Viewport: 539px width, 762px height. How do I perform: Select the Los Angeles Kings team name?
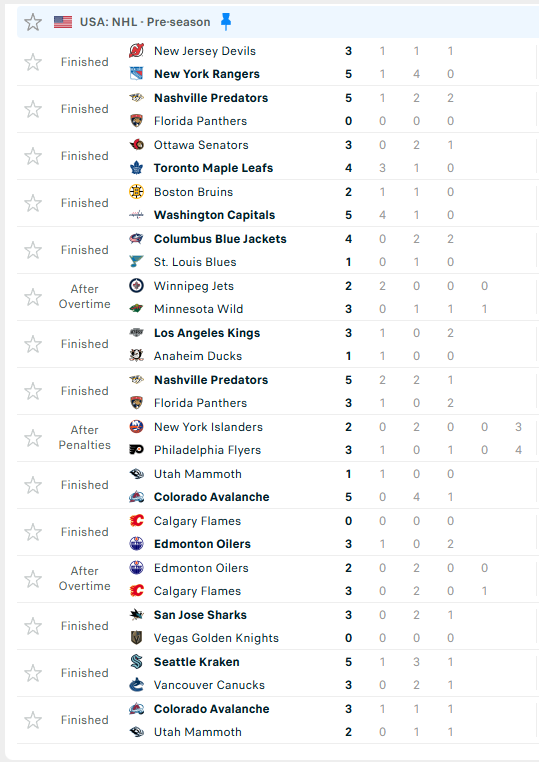(x=207, y=333)
